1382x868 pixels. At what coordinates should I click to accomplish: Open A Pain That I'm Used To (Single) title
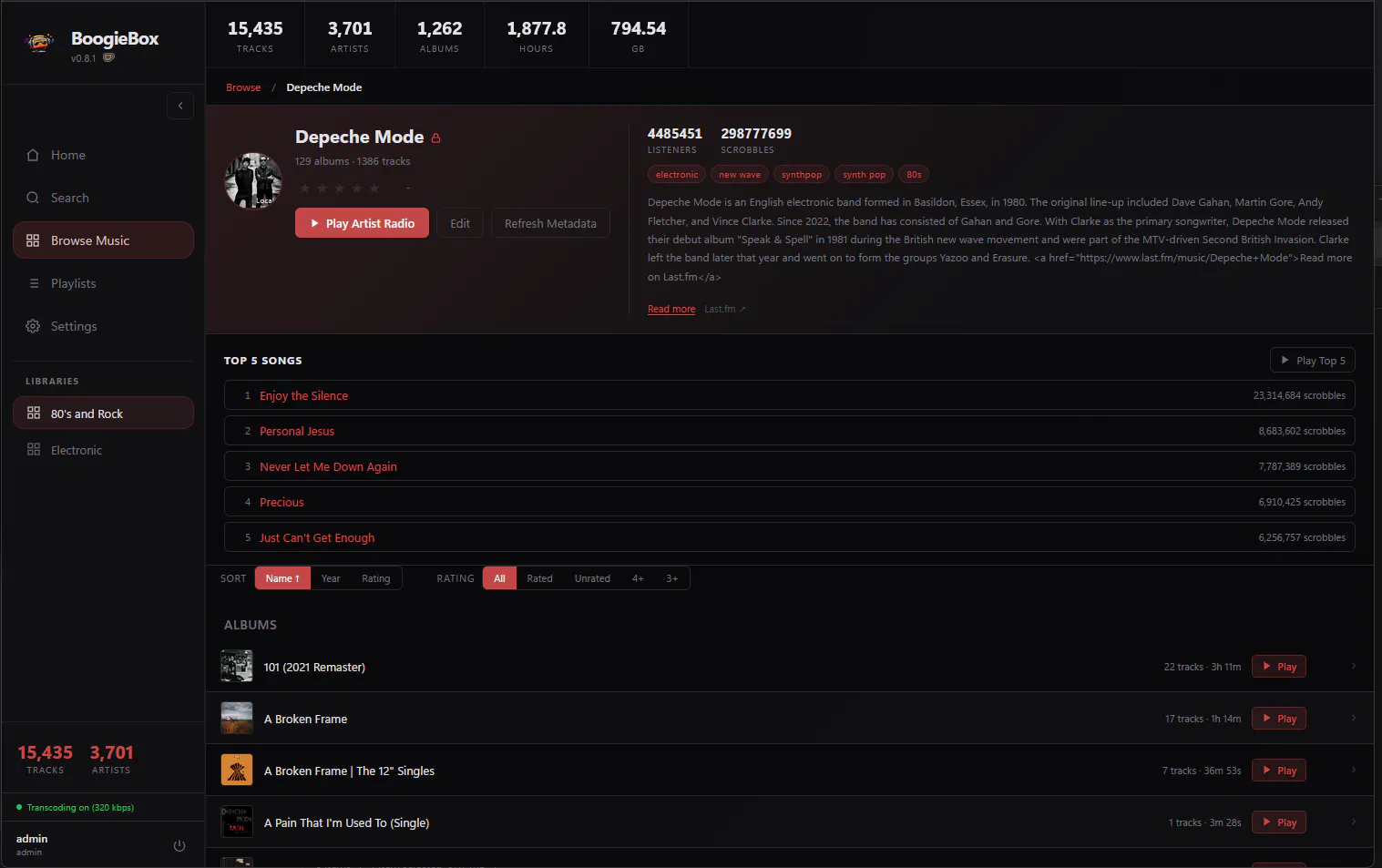346,822
